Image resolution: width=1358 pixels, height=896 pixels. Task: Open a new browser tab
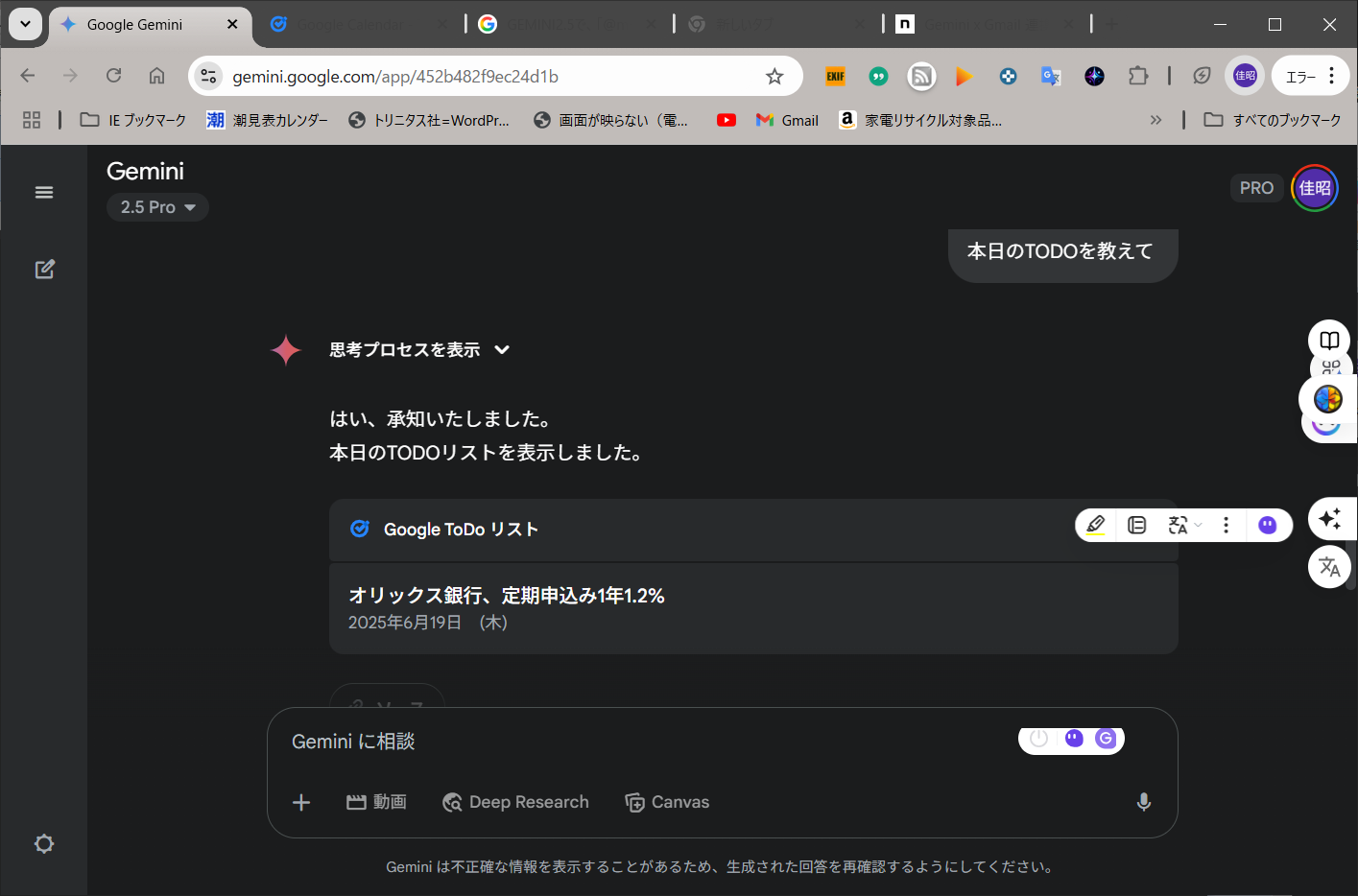click(x=1111, y=25)
